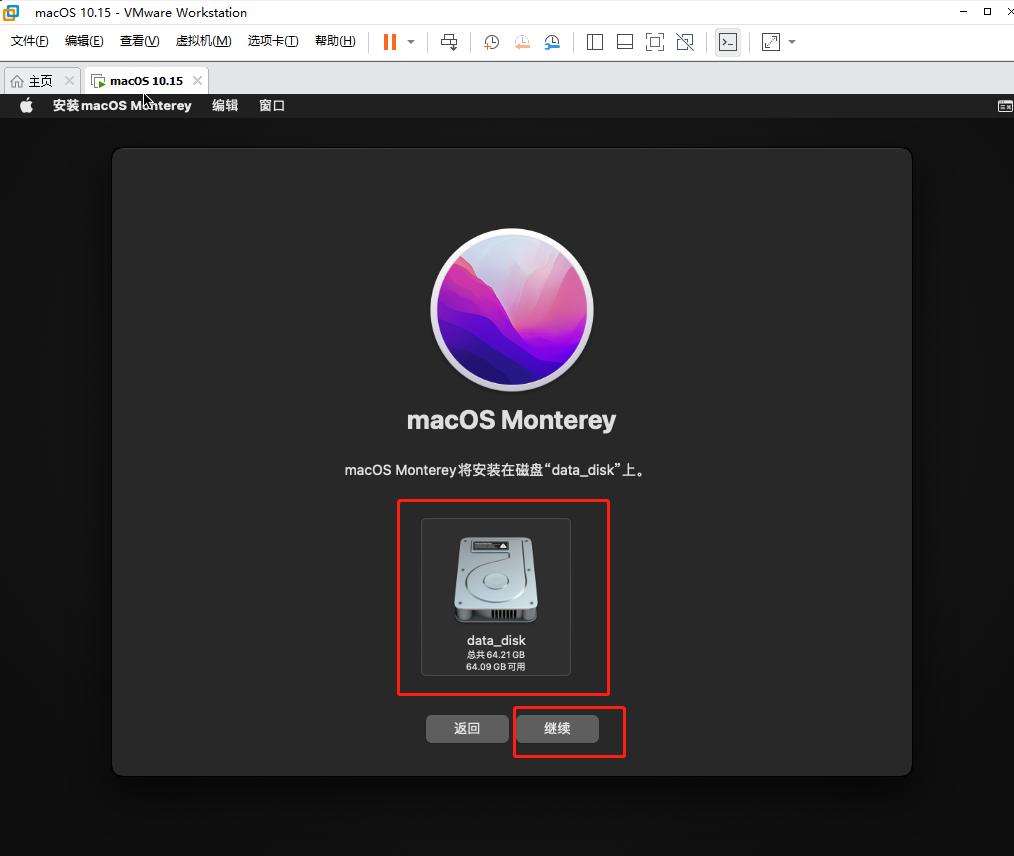The image size is (1014, 856).
Task: Open the 帮助(H) menu
Action: 335,41
